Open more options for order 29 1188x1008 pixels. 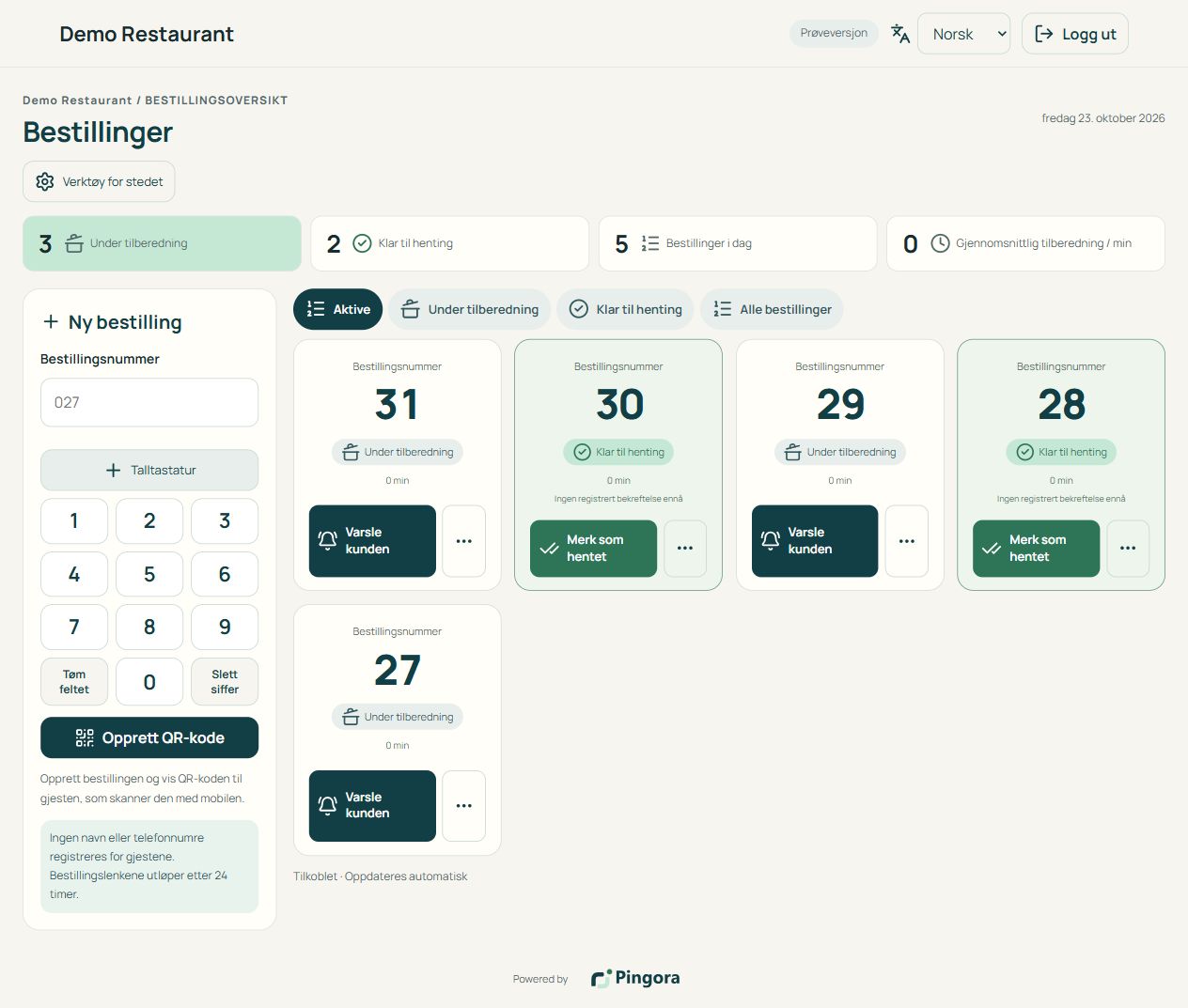point(907,541)
